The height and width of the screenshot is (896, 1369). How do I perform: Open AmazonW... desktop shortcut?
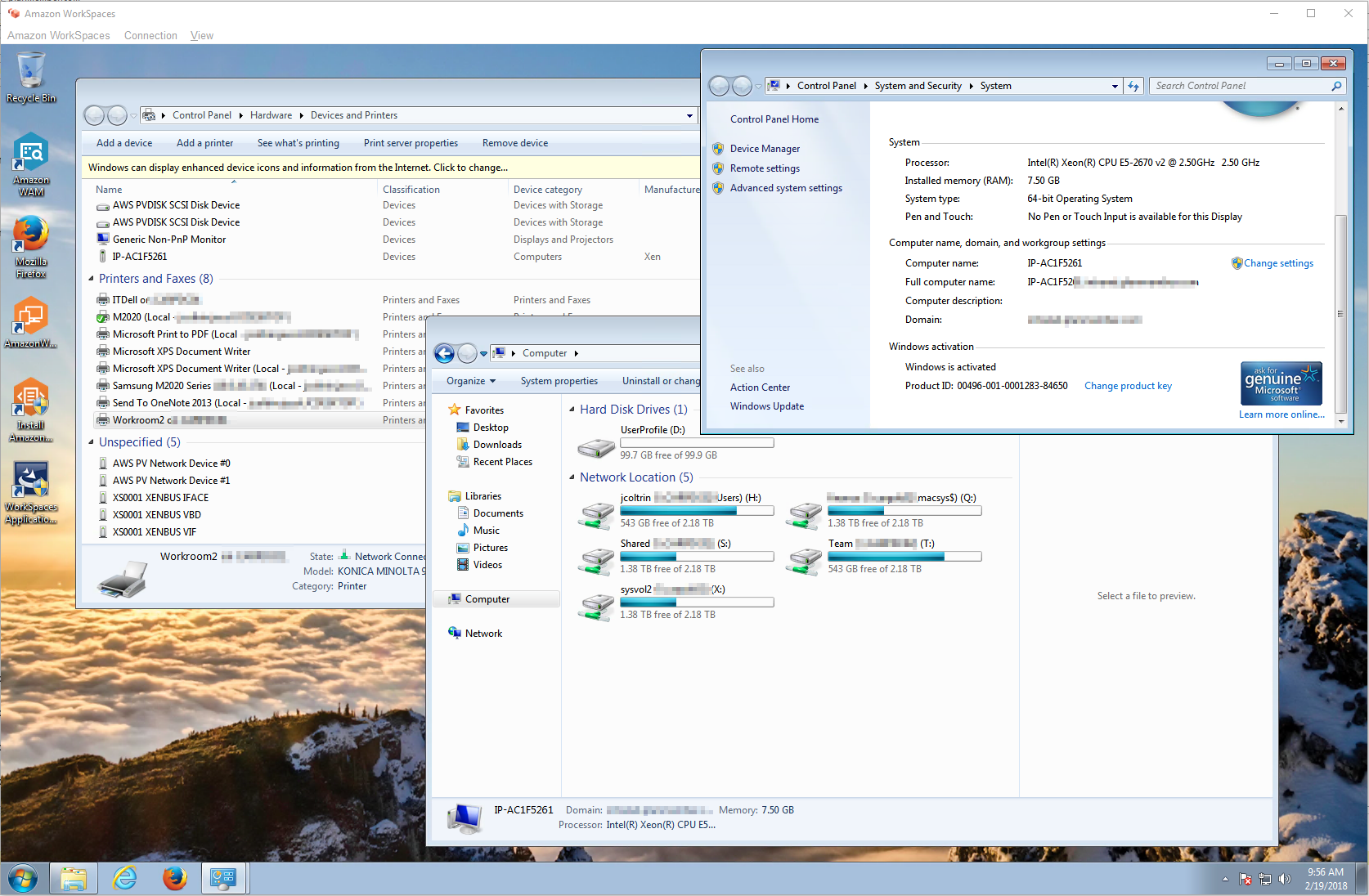click(x=31, y=323)
